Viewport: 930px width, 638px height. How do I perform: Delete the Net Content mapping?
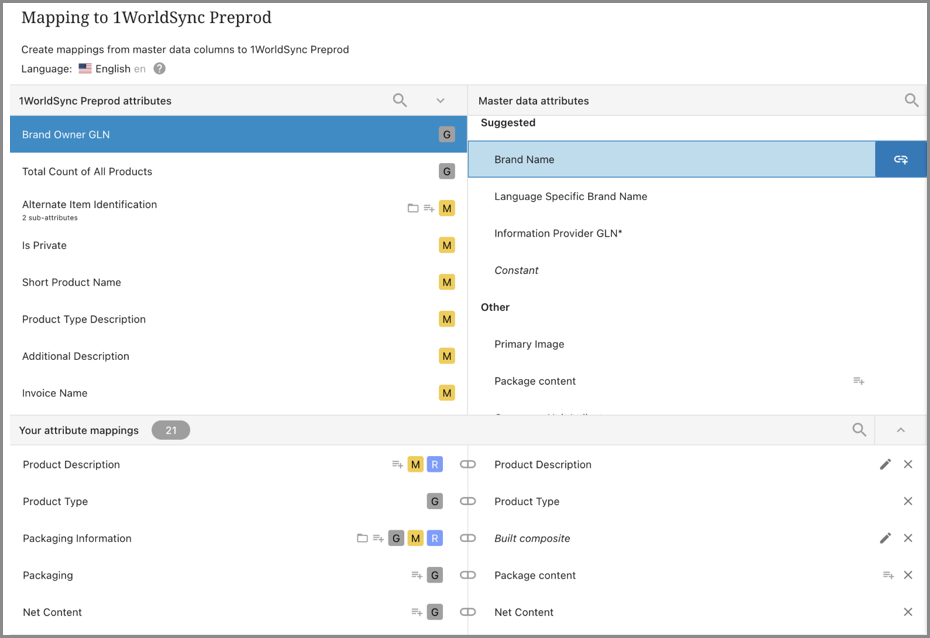point(908,612)
